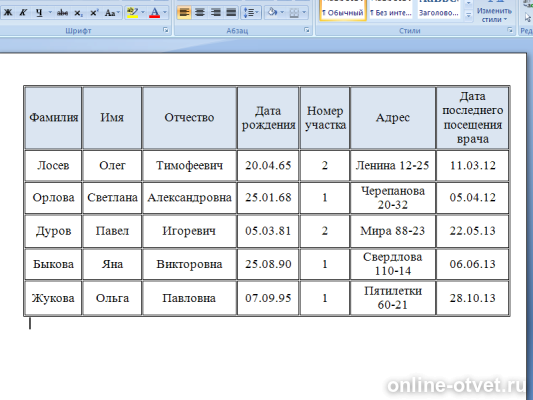Place cursor in the 20.04.65 cell

pyautogui.click(x=268, y=166)
